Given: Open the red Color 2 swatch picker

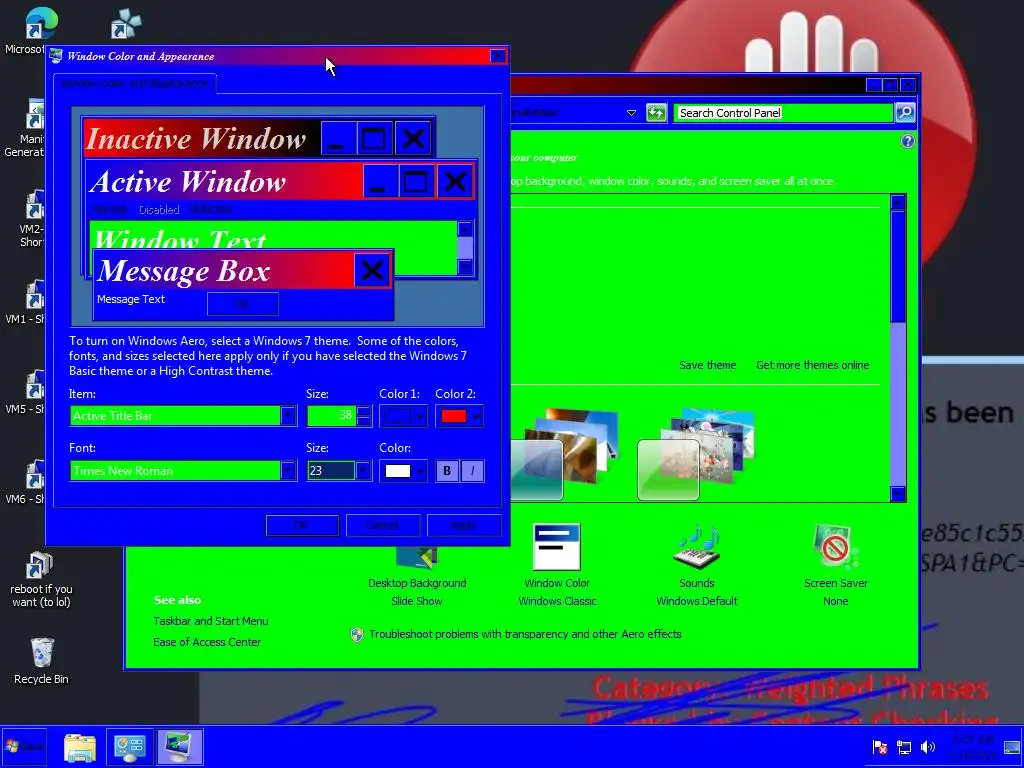Looking at the screenshot, I should coord(459,416).
